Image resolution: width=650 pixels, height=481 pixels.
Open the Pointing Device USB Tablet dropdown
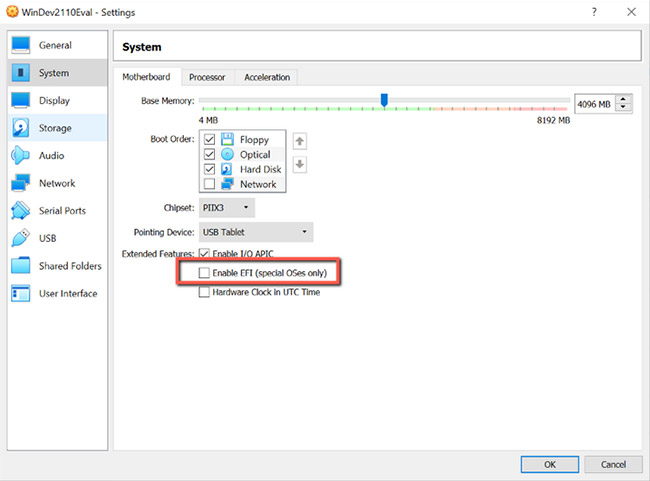[256, 232]
